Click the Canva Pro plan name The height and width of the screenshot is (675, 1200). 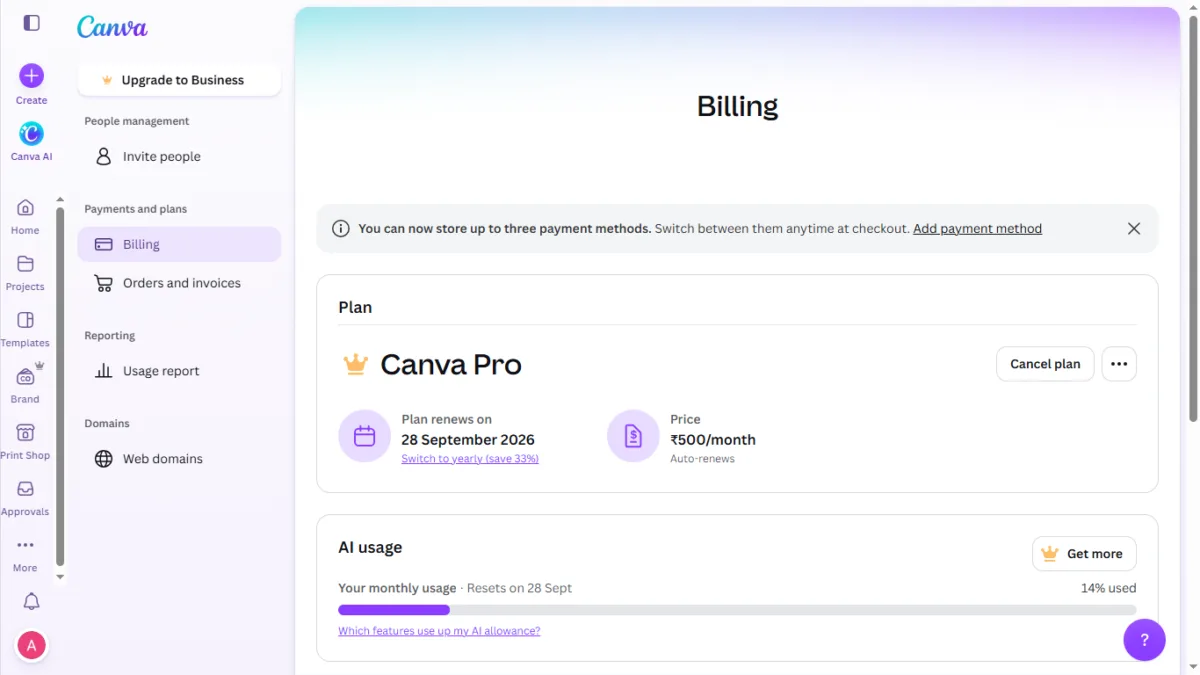click(x=451, y=365)
